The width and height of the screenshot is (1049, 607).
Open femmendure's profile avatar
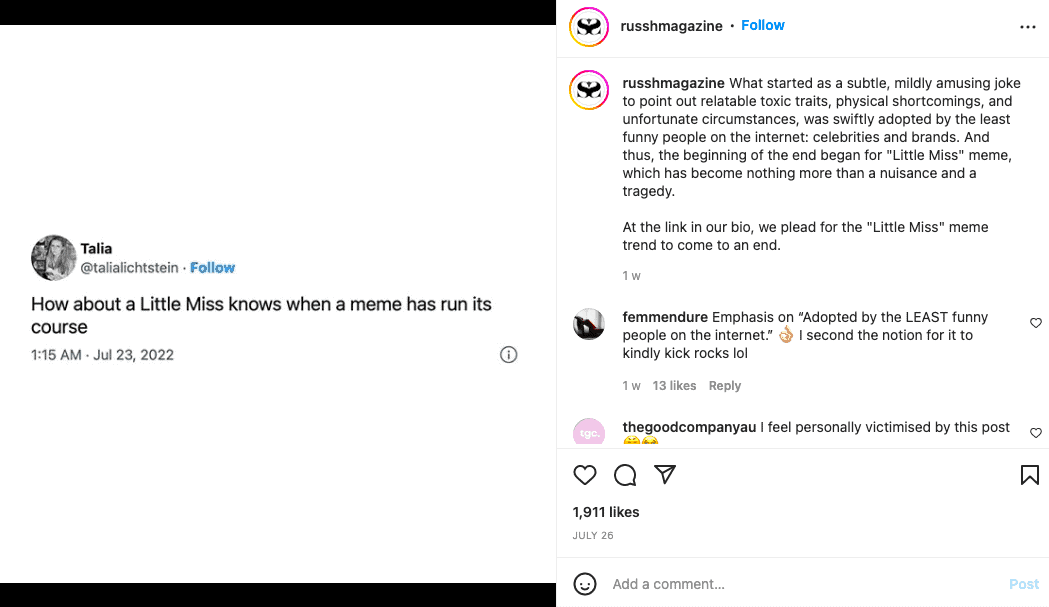[589, 324]
